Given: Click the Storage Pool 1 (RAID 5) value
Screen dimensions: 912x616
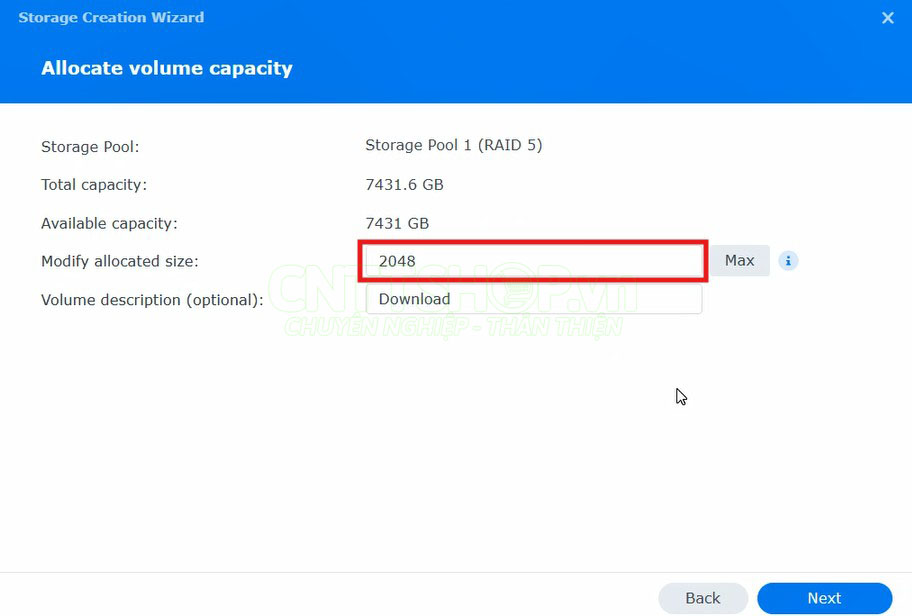Looking at the screenshot, I should (453, 145).
